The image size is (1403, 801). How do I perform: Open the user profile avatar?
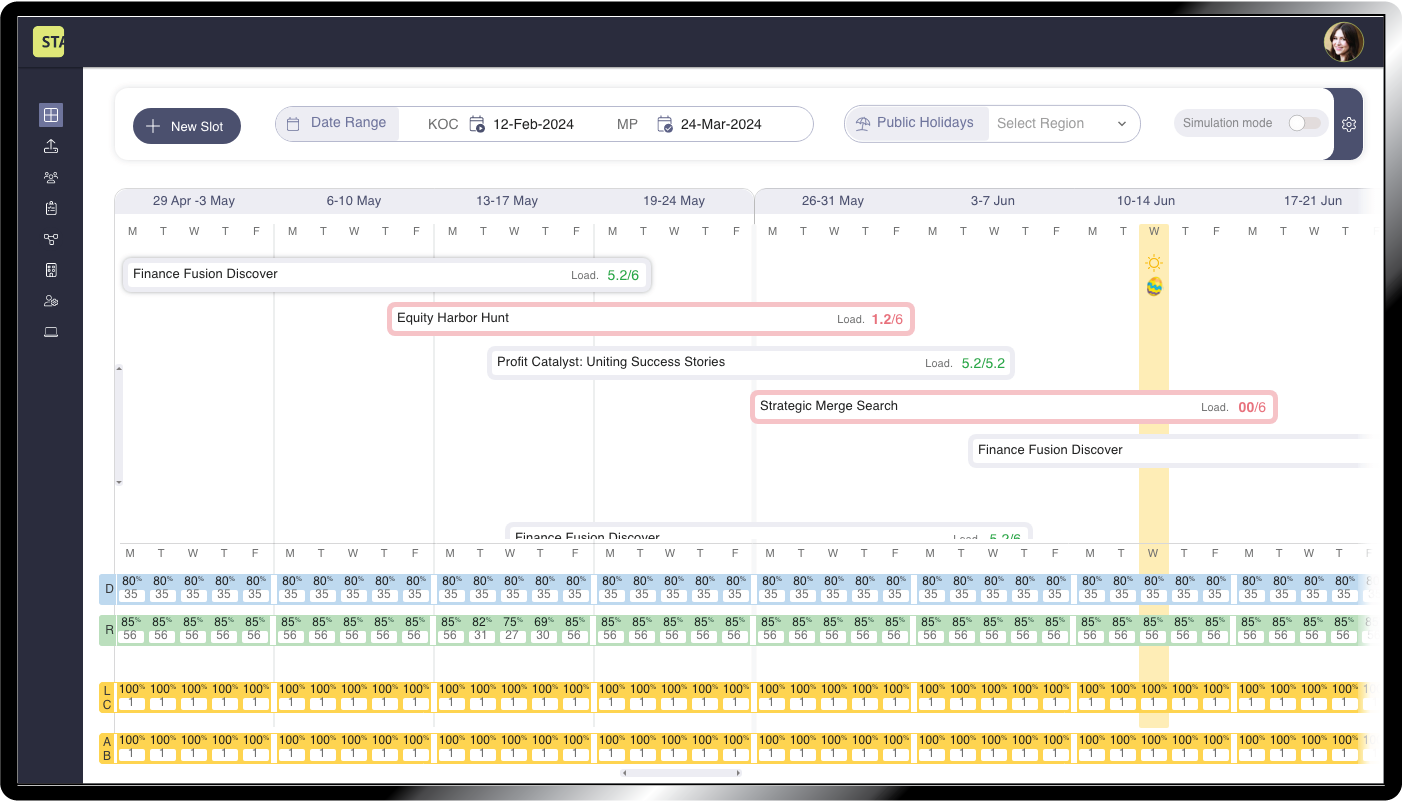[1343, 42]
